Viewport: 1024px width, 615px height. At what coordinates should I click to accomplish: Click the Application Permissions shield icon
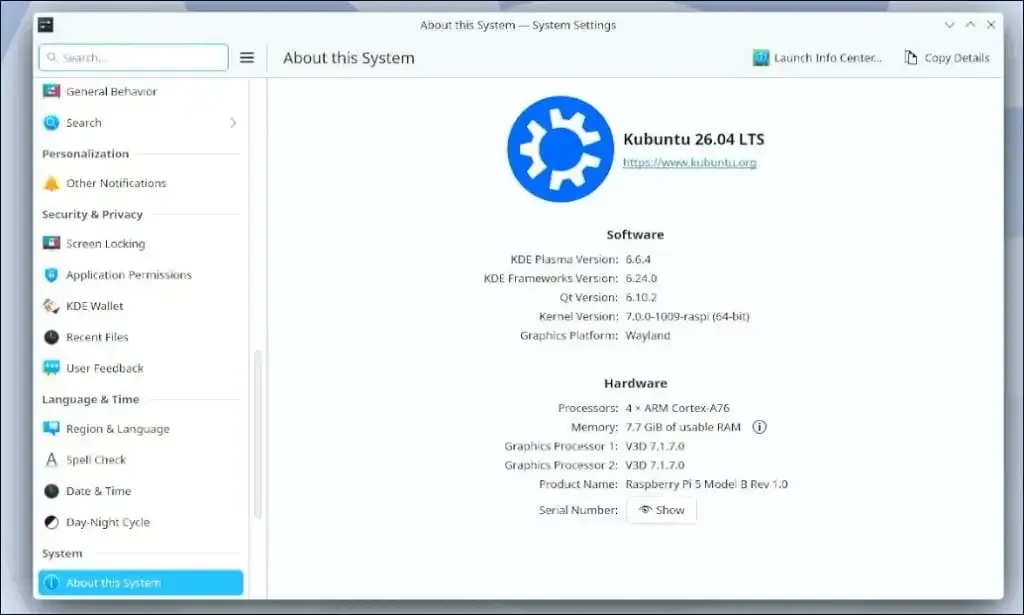click(x=51, y=275)
